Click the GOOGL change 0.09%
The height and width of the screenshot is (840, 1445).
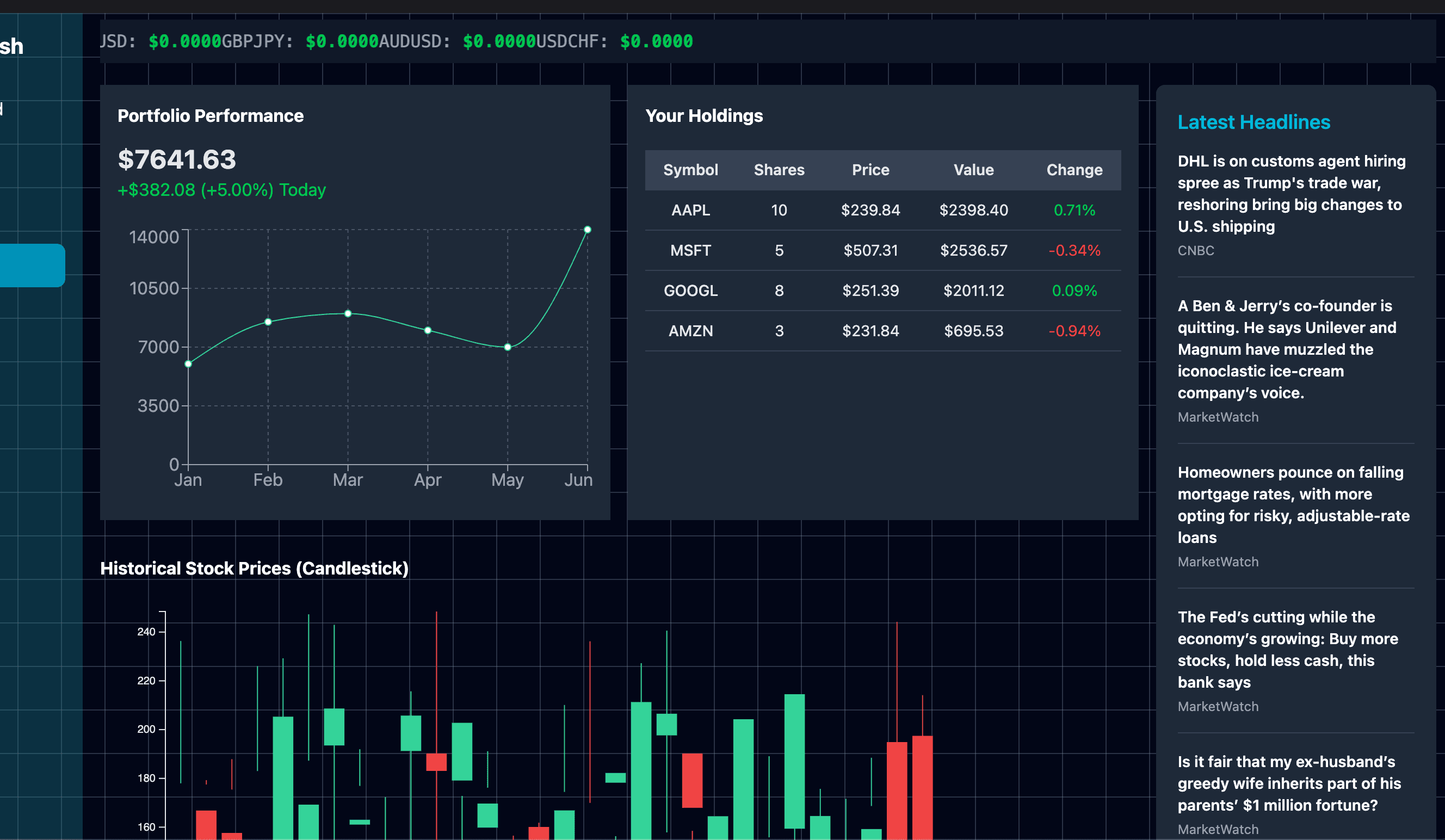pyautogui.click(x=1075, y=290)
